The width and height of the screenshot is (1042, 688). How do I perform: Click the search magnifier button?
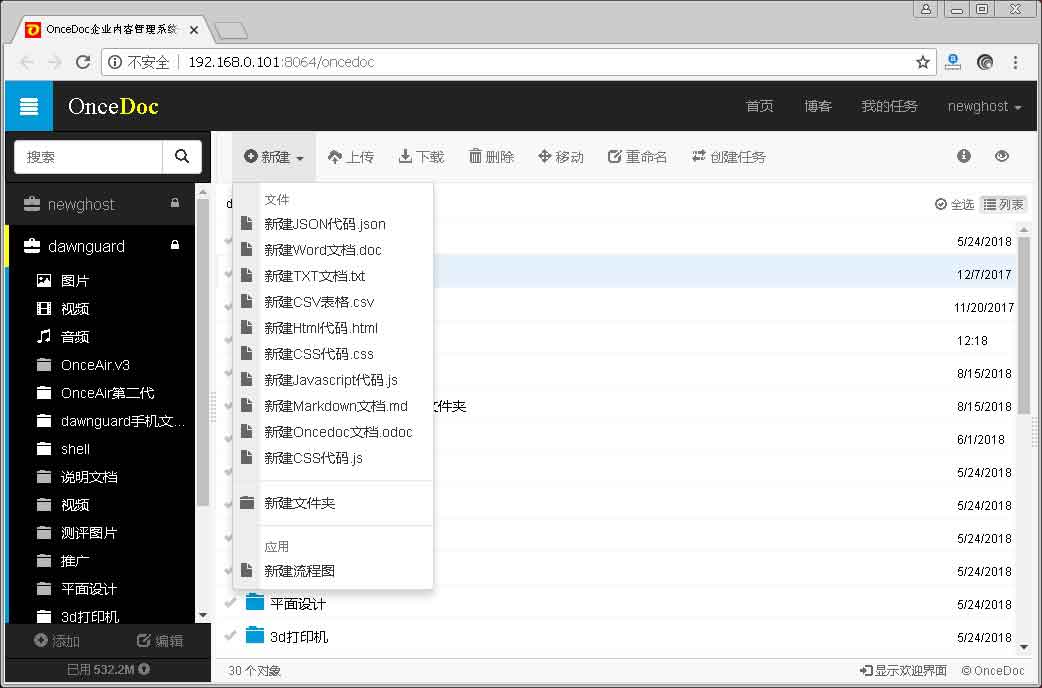coord(182,157)
